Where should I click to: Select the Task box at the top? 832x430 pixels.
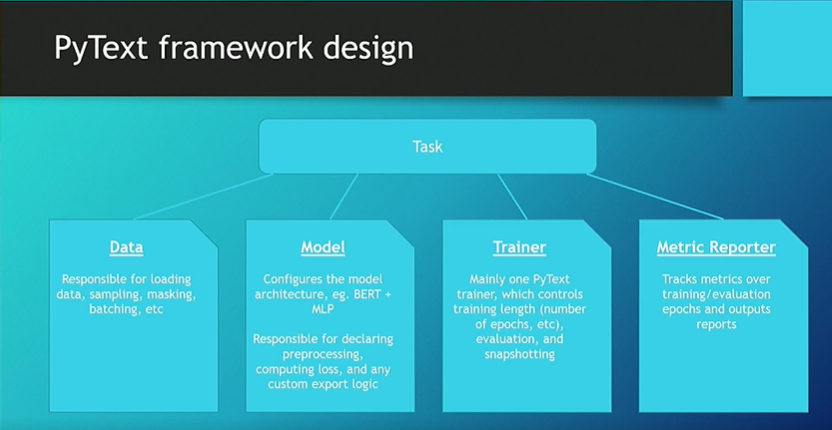pyautogui.click(x=427, y=147)
